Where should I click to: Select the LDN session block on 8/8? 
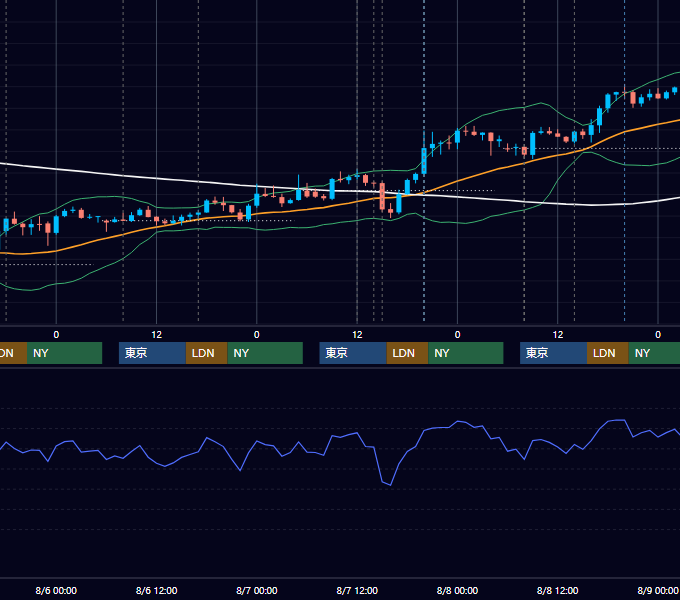pyautogui.click(x=608, y=353)
